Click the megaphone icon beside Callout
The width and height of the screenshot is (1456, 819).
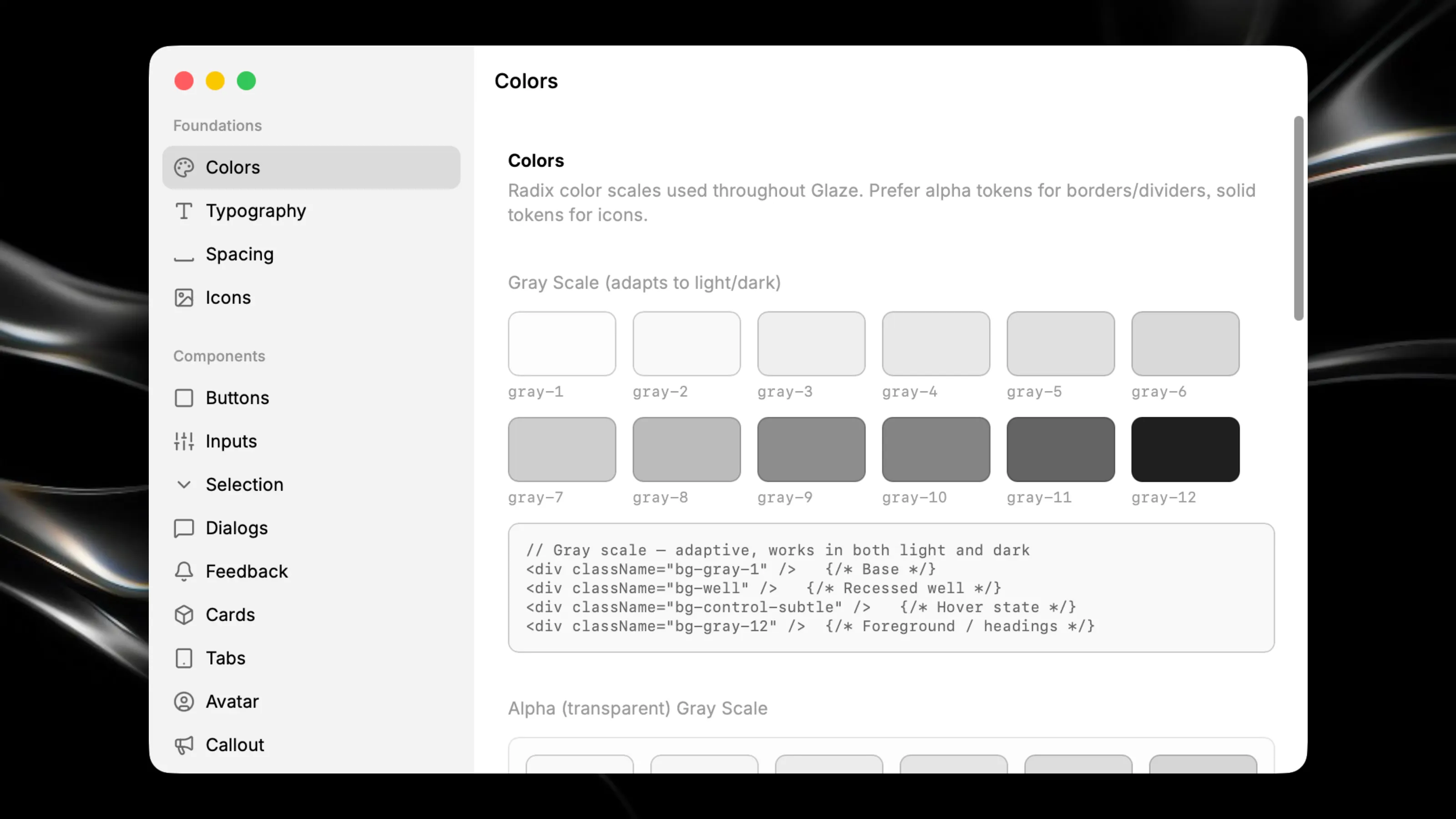pyautogui.click(x=184, y=745)
